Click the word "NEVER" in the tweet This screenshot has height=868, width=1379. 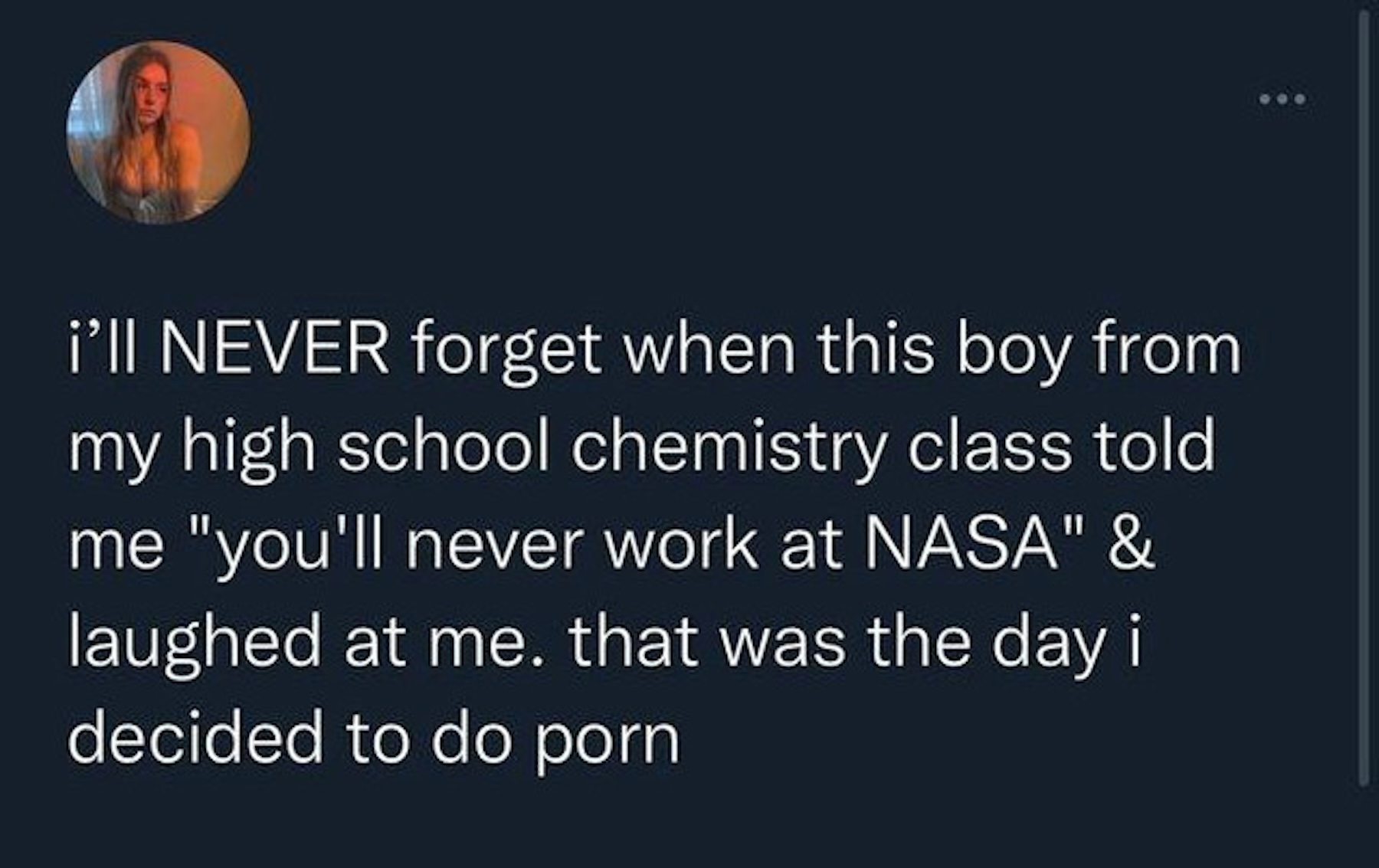point(274,351)
